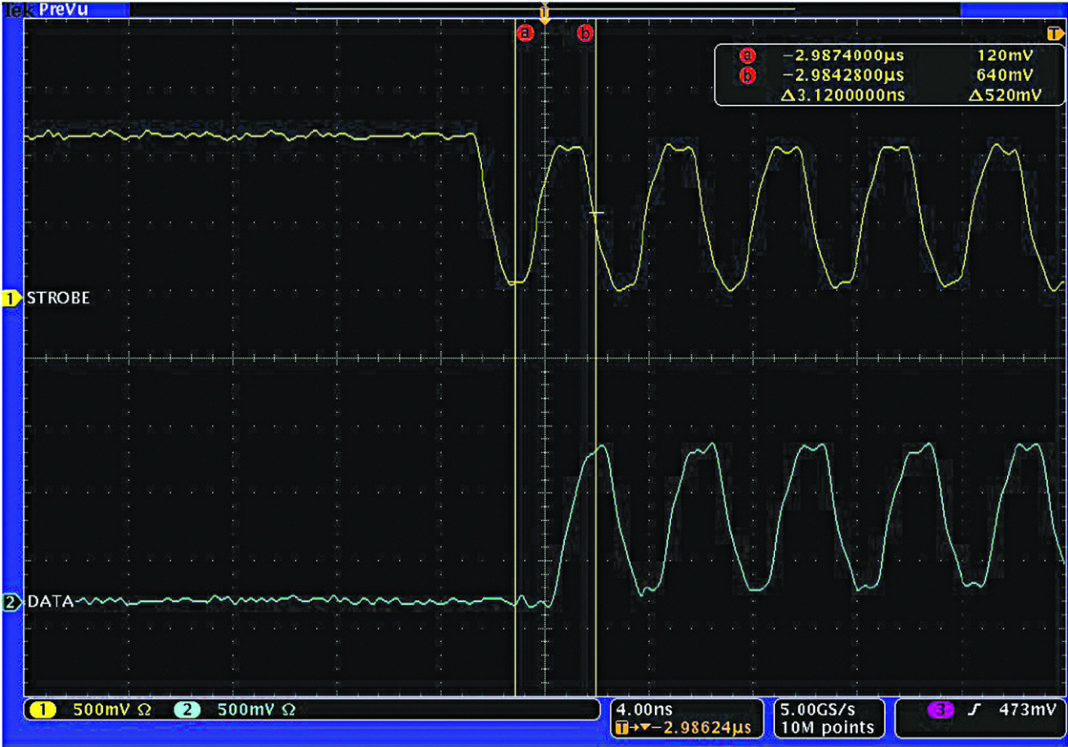Toggle Channel 1 display via the STROBE channel marker
Screen dimensions: 1068x747
pos(10,297)
